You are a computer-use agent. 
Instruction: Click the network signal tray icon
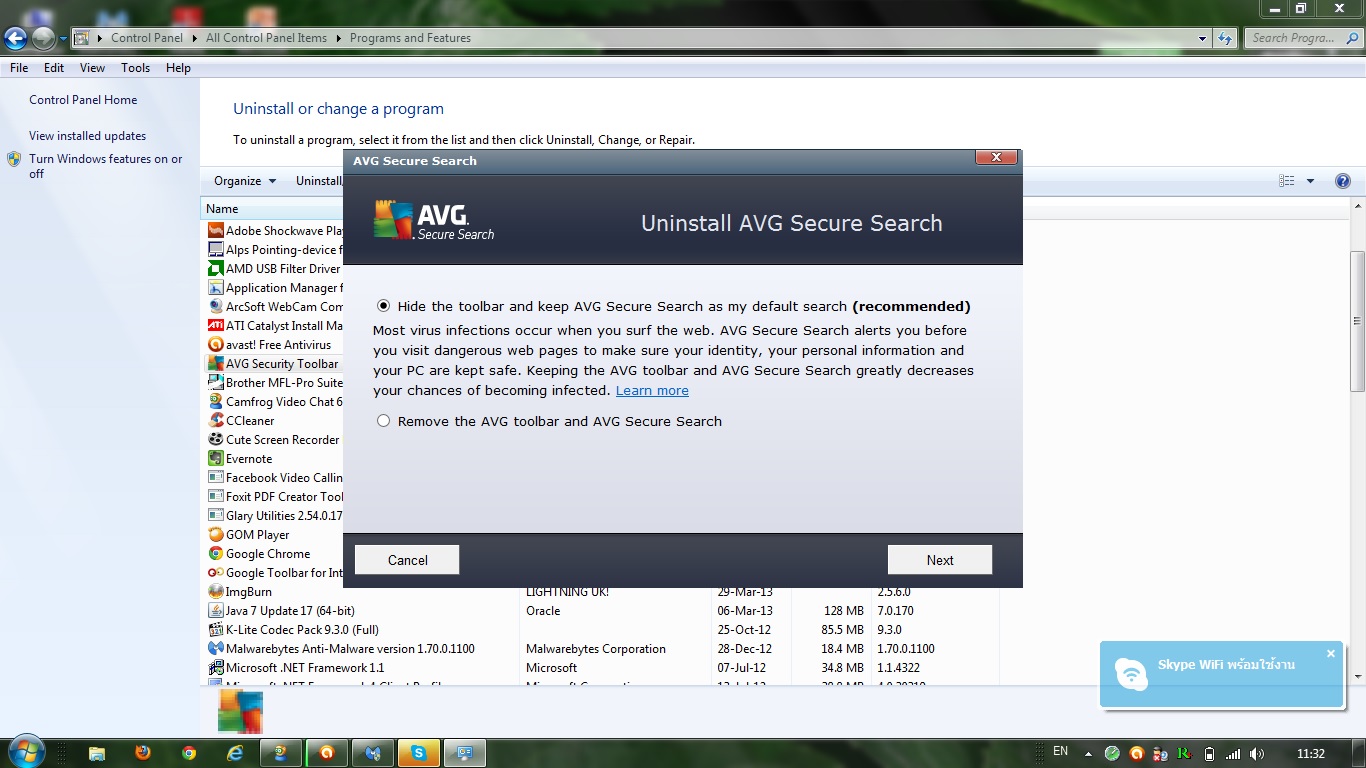coord(1233,754)
